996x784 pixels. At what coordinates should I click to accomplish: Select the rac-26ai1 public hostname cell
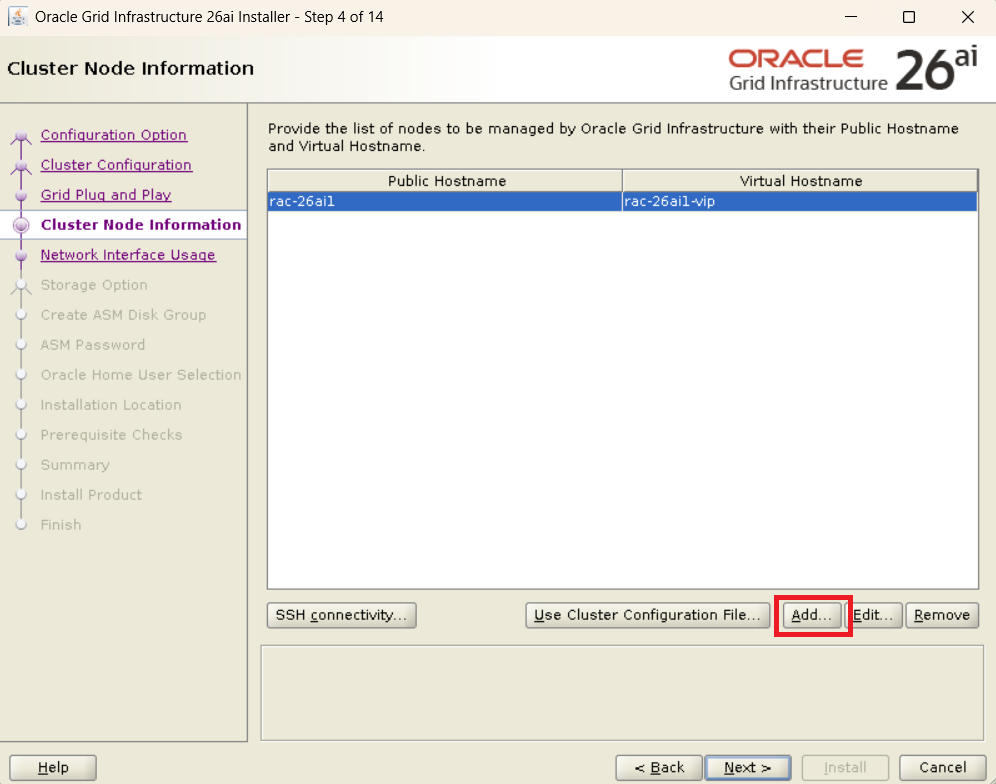tap(444, 201)
